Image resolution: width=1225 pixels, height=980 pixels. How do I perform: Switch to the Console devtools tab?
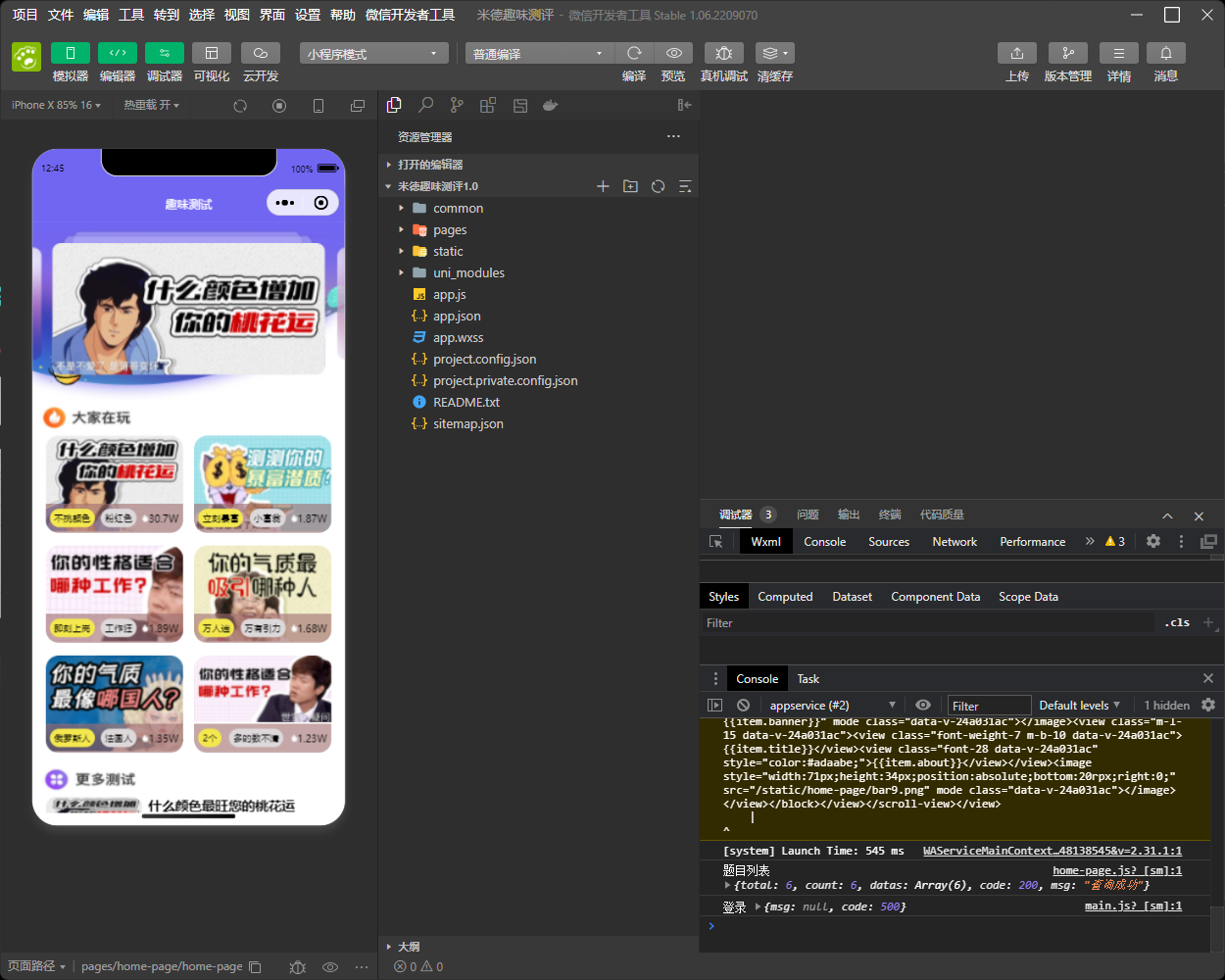[824, 541]
